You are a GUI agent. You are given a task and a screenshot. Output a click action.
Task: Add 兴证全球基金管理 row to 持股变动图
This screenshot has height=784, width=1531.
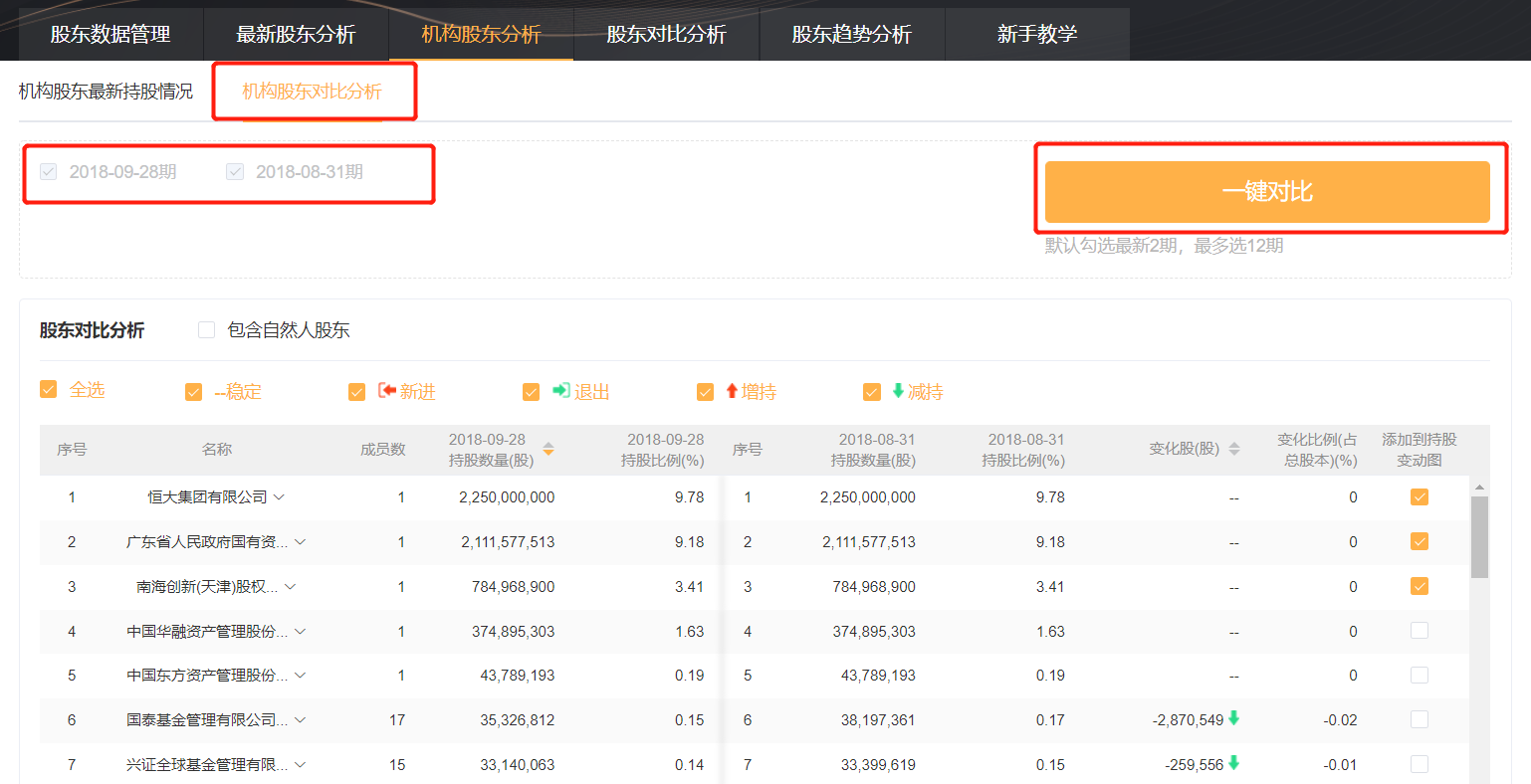(1420, 764)
